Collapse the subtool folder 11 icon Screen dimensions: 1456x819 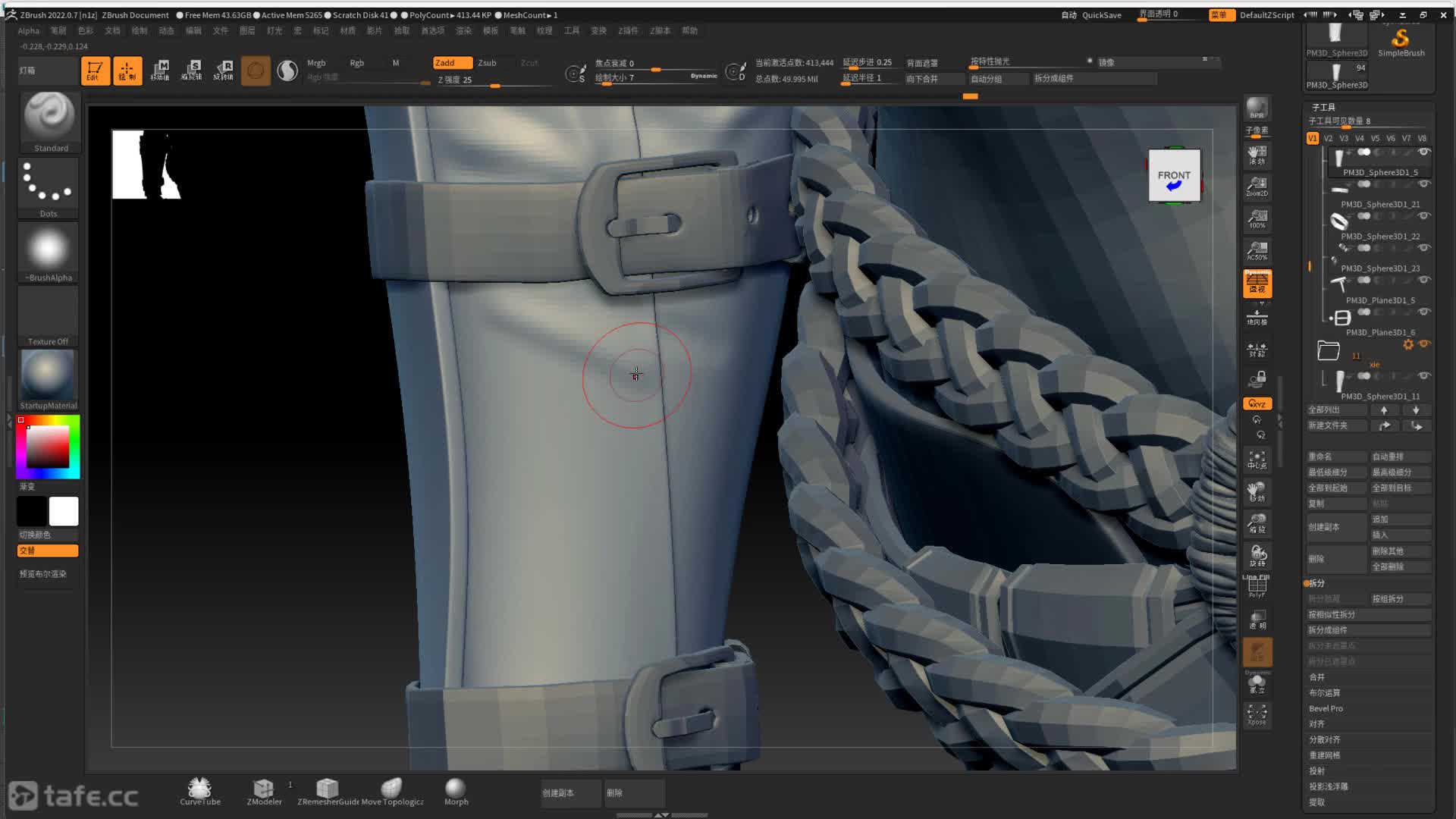pyautogui.click(x=1329, y=350)
